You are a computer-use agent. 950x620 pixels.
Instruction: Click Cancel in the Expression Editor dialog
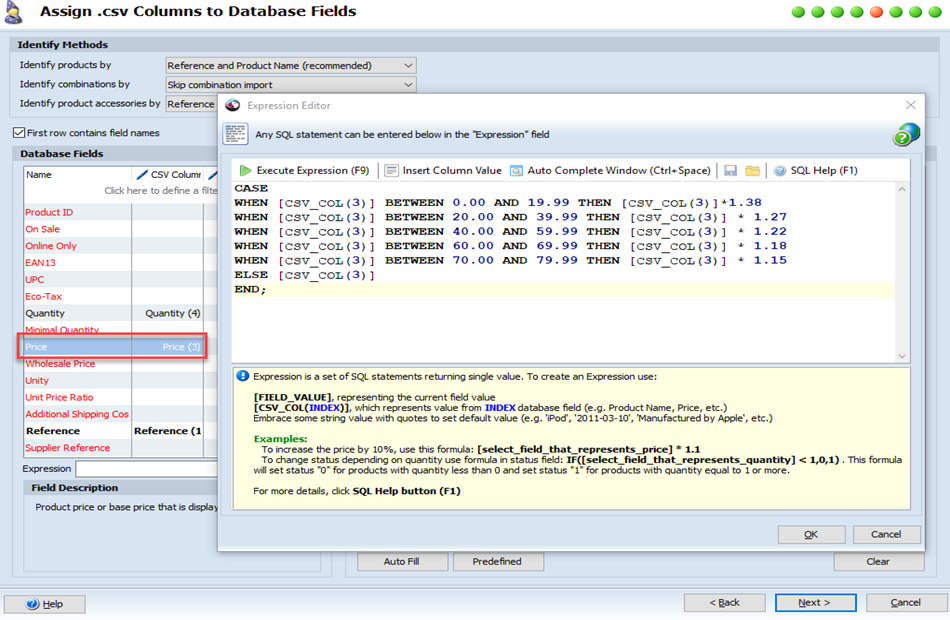click(886, 534)
